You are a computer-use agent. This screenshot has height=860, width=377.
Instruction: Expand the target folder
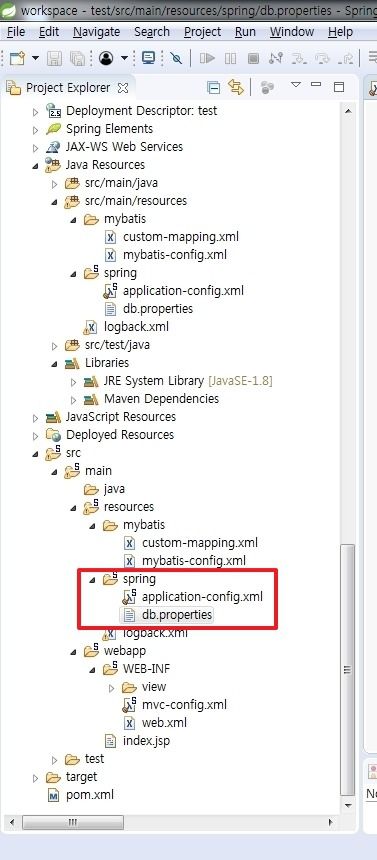(36, 777)
